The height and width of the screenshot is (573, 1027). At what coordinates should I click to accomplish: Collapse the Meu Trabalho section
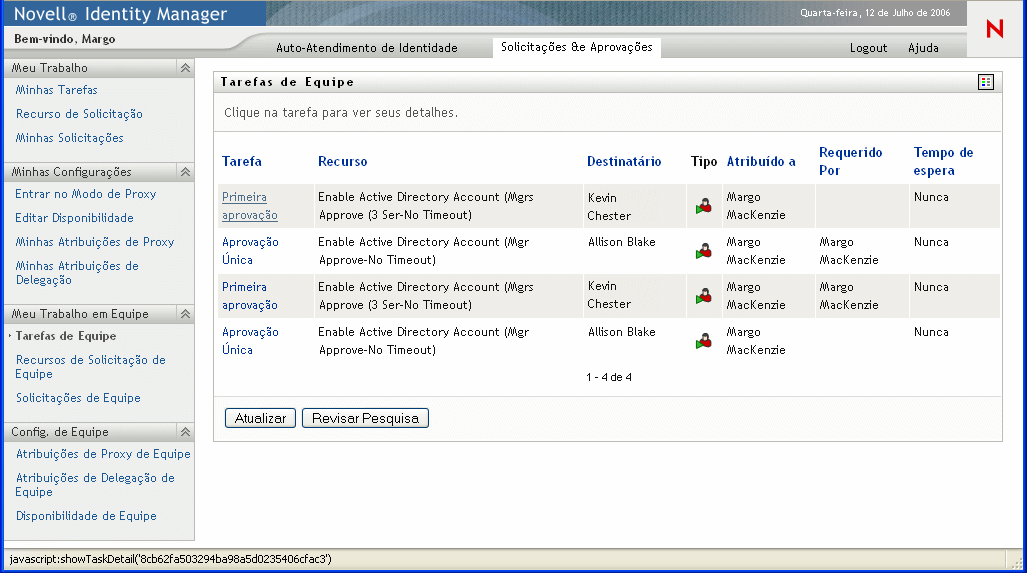[185, 68]
